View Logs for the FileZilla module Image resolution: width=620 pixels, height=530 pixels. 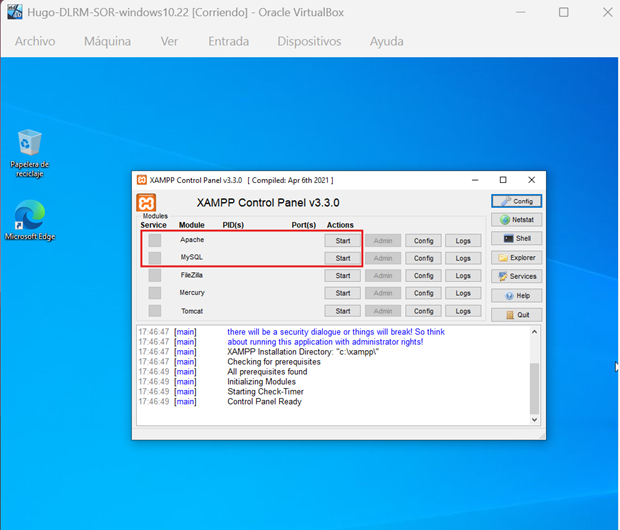(x=463, y=276)
